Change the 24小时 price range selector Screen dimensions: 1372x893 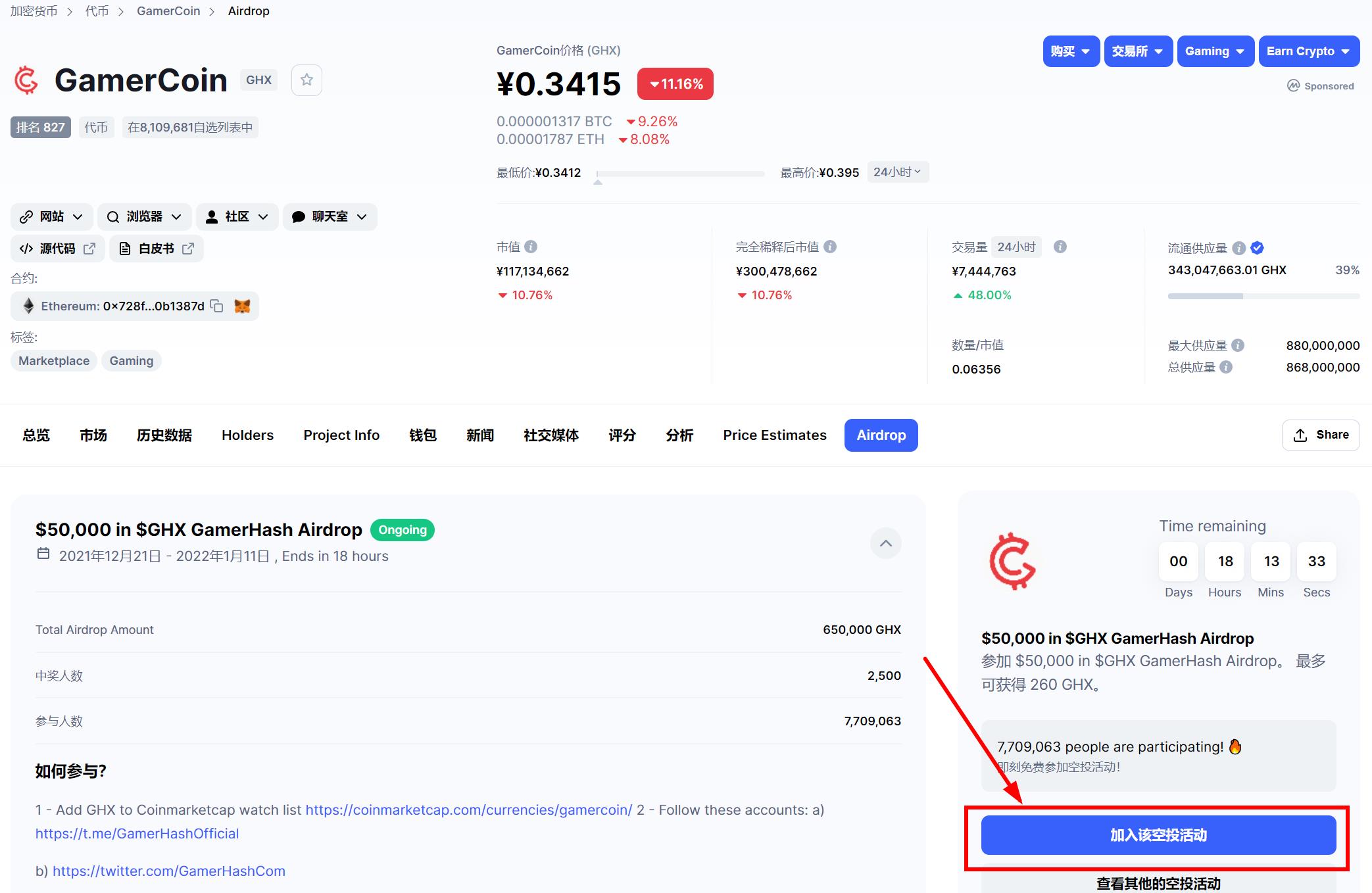point(898,172)
